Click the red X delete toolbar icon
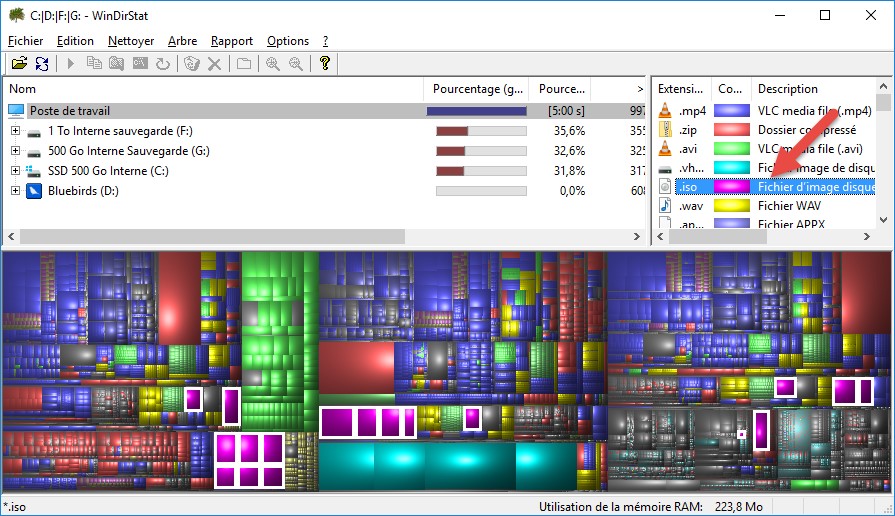The image size is (895, 516). (x=214, y=64)
